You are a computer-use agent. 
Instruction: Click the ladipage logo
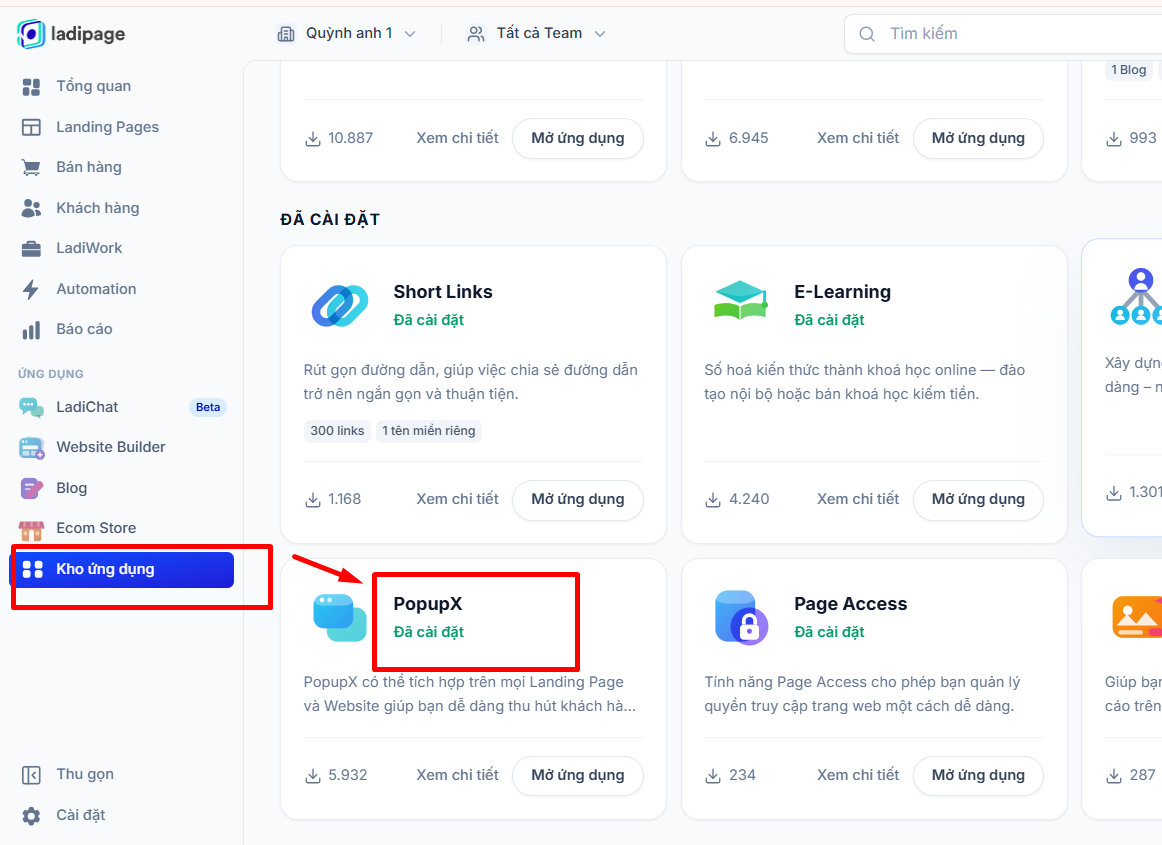coord(71,33)
